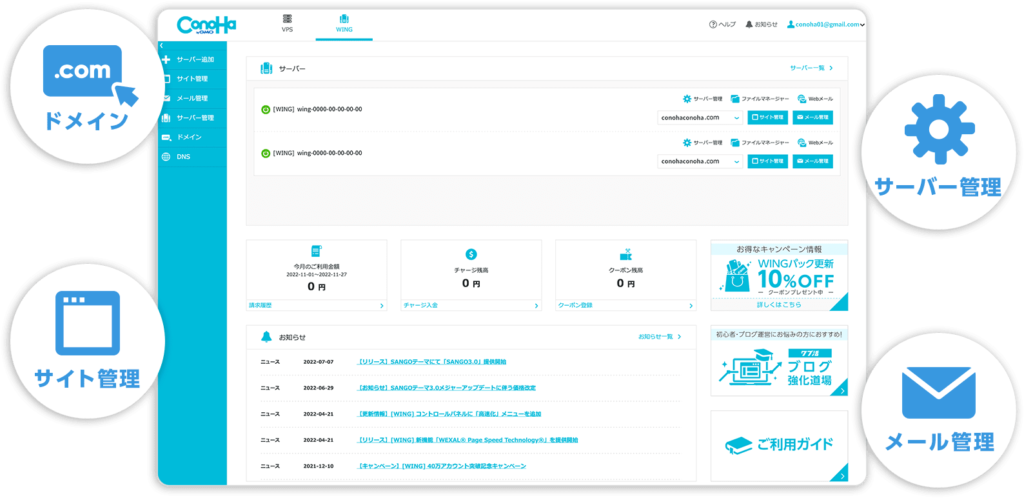Open the WINGパック更新 10%OFF campaign banner
The height and width of the screenshot is (498, 1024).
point(779,276)
